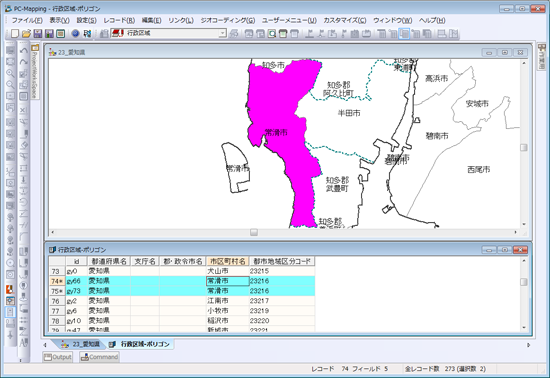Select row header for record 76
Screen dimensions: 550x378
pyautogui.click(x=57, y=301)
